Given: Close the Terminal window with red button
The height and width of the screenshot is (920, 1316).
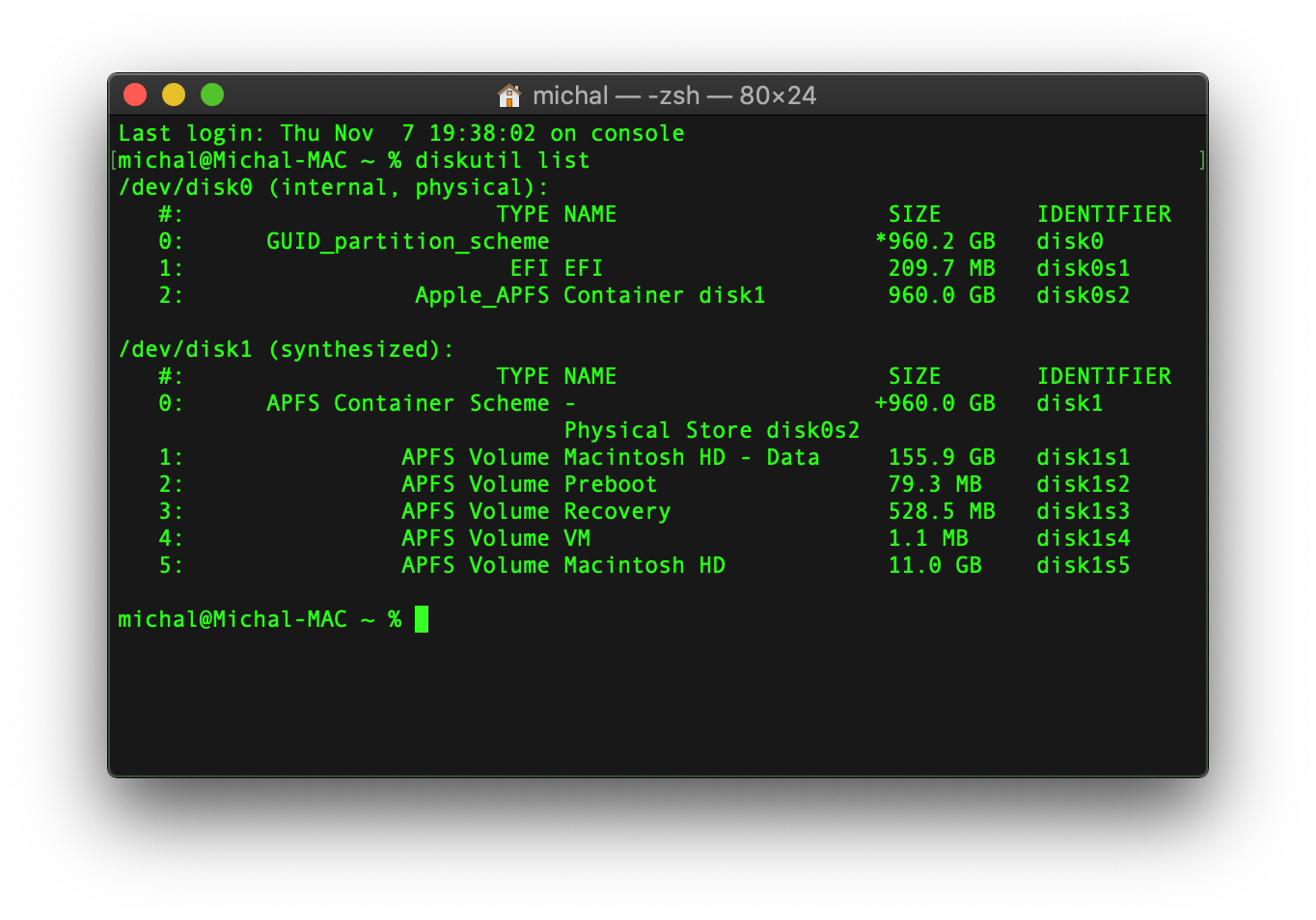Looking at the screenshot, I should click(x=135, y=95).
